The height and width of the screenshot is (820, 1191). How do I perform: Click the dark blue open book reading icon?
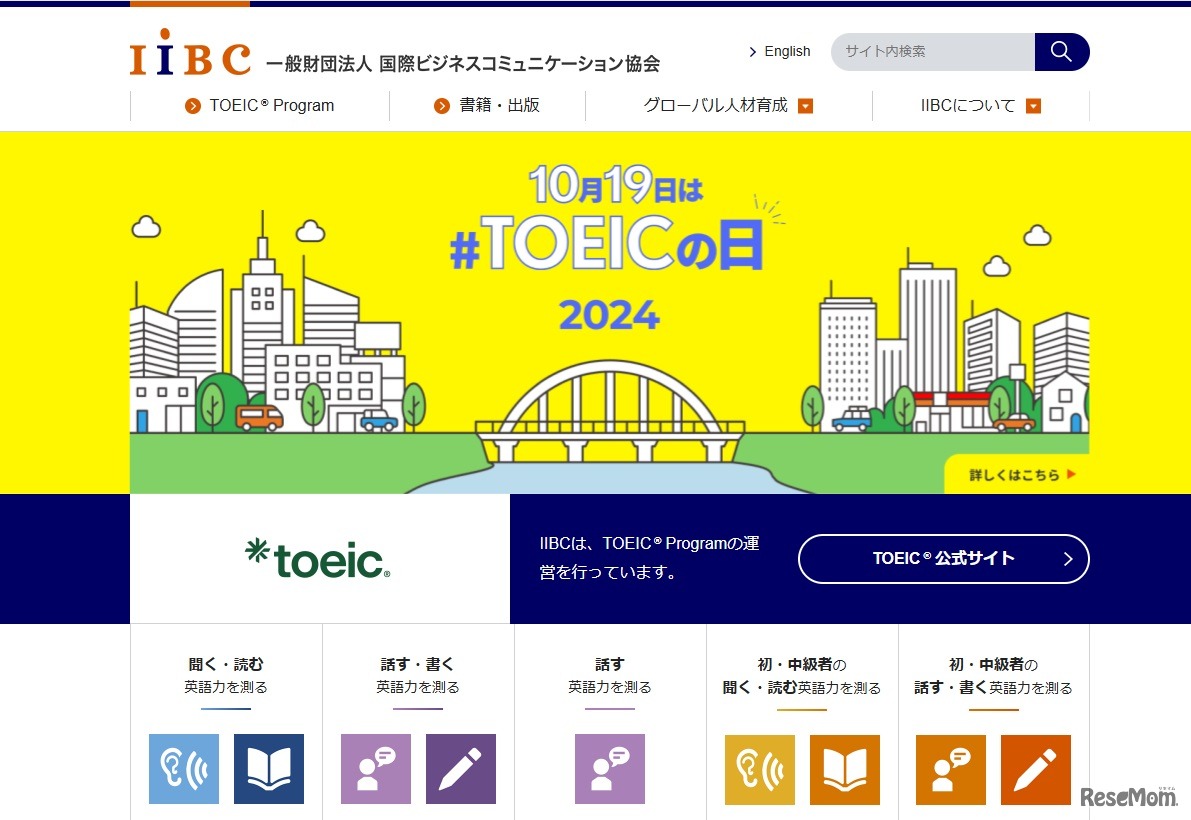[x=268, y=769]
